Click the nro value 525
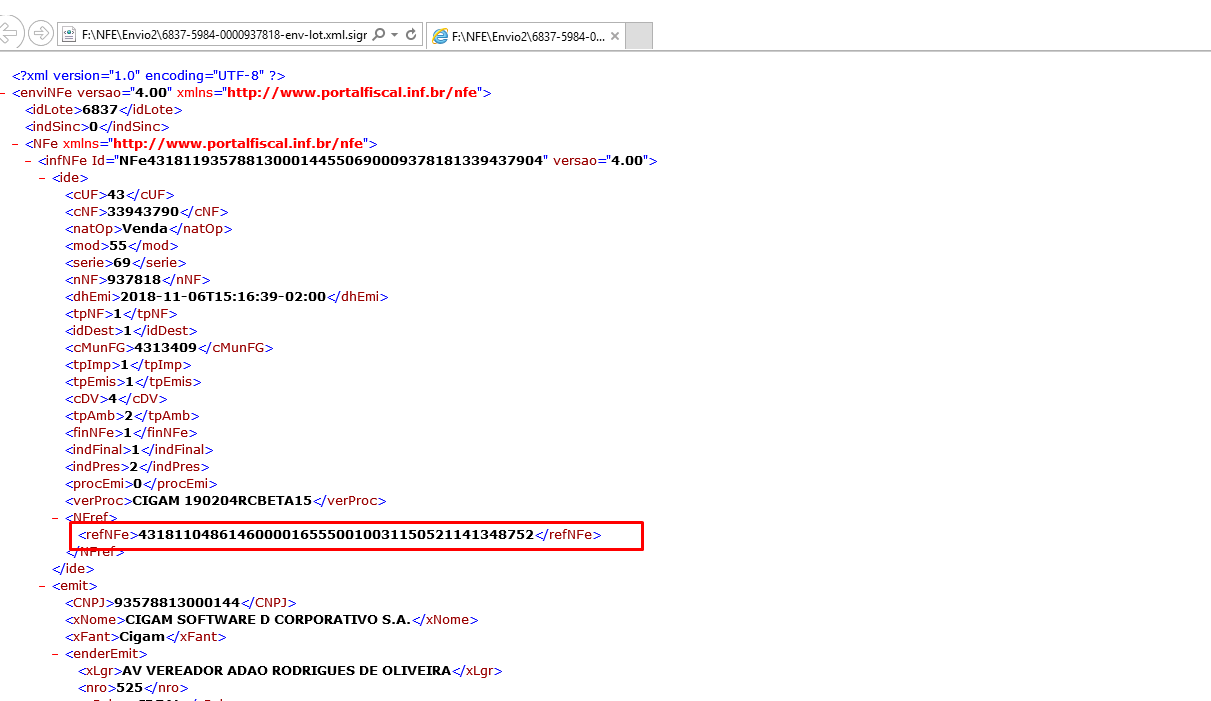The image size is (1211, 701). 130,688
